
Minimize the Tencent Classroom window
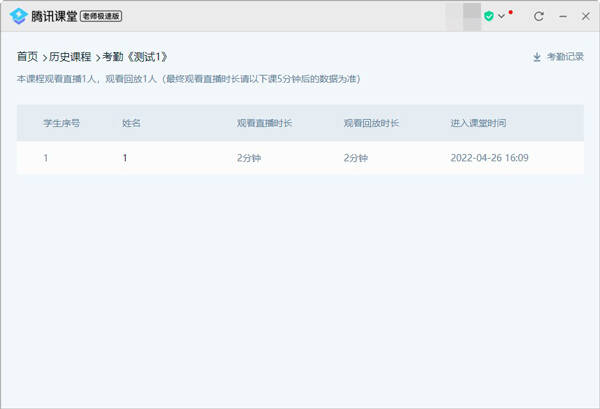(563, 16)
